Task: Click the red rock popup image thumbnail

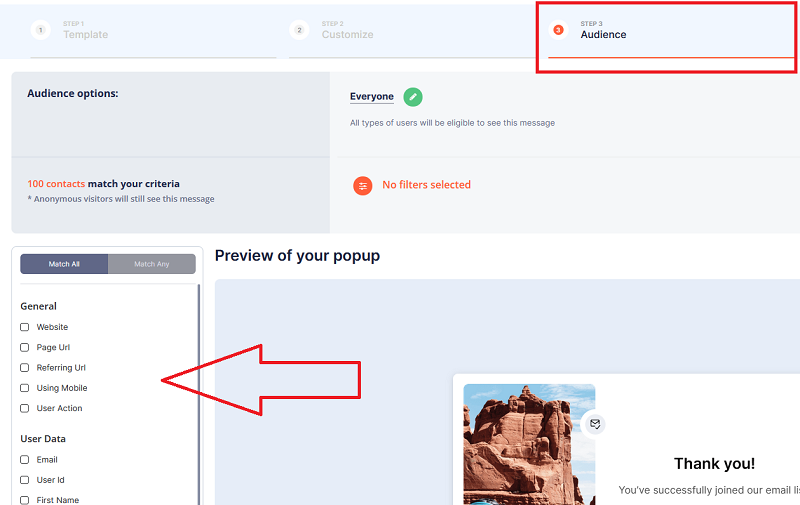Action: pos(529,444)
